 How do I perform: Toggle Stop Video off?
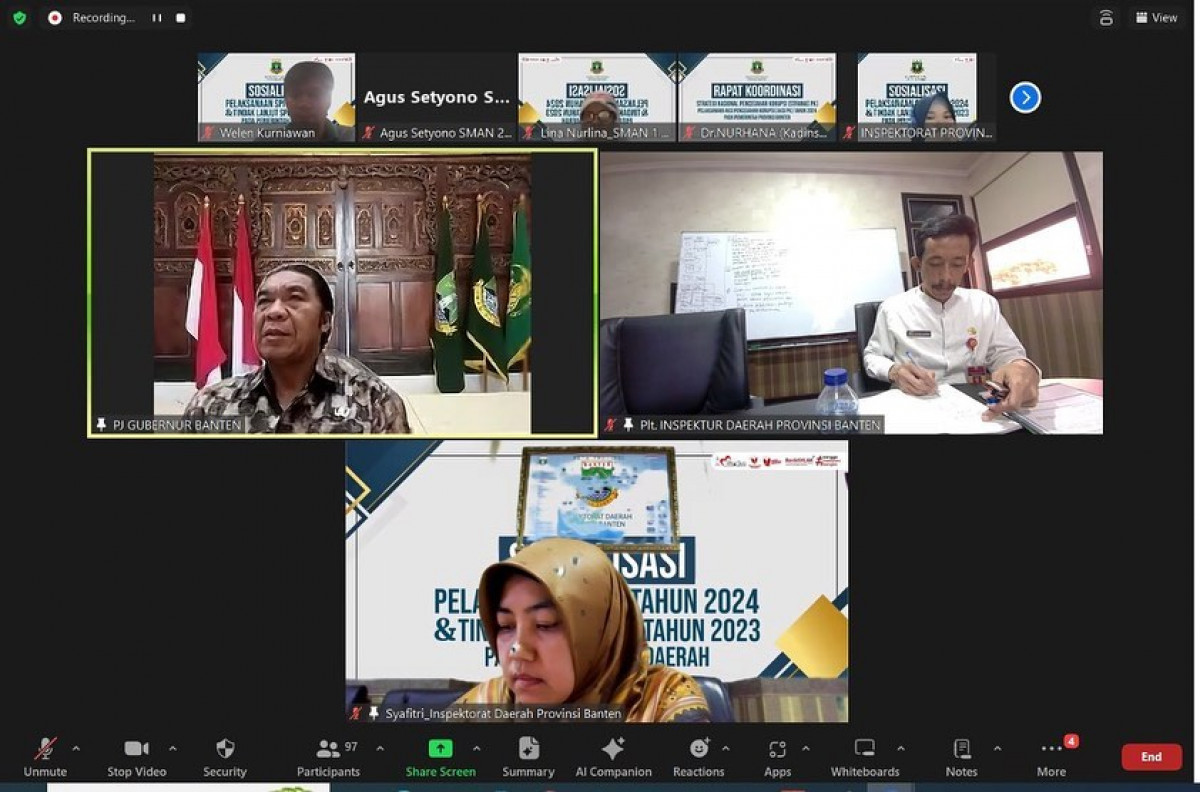[x=136, y=747]
